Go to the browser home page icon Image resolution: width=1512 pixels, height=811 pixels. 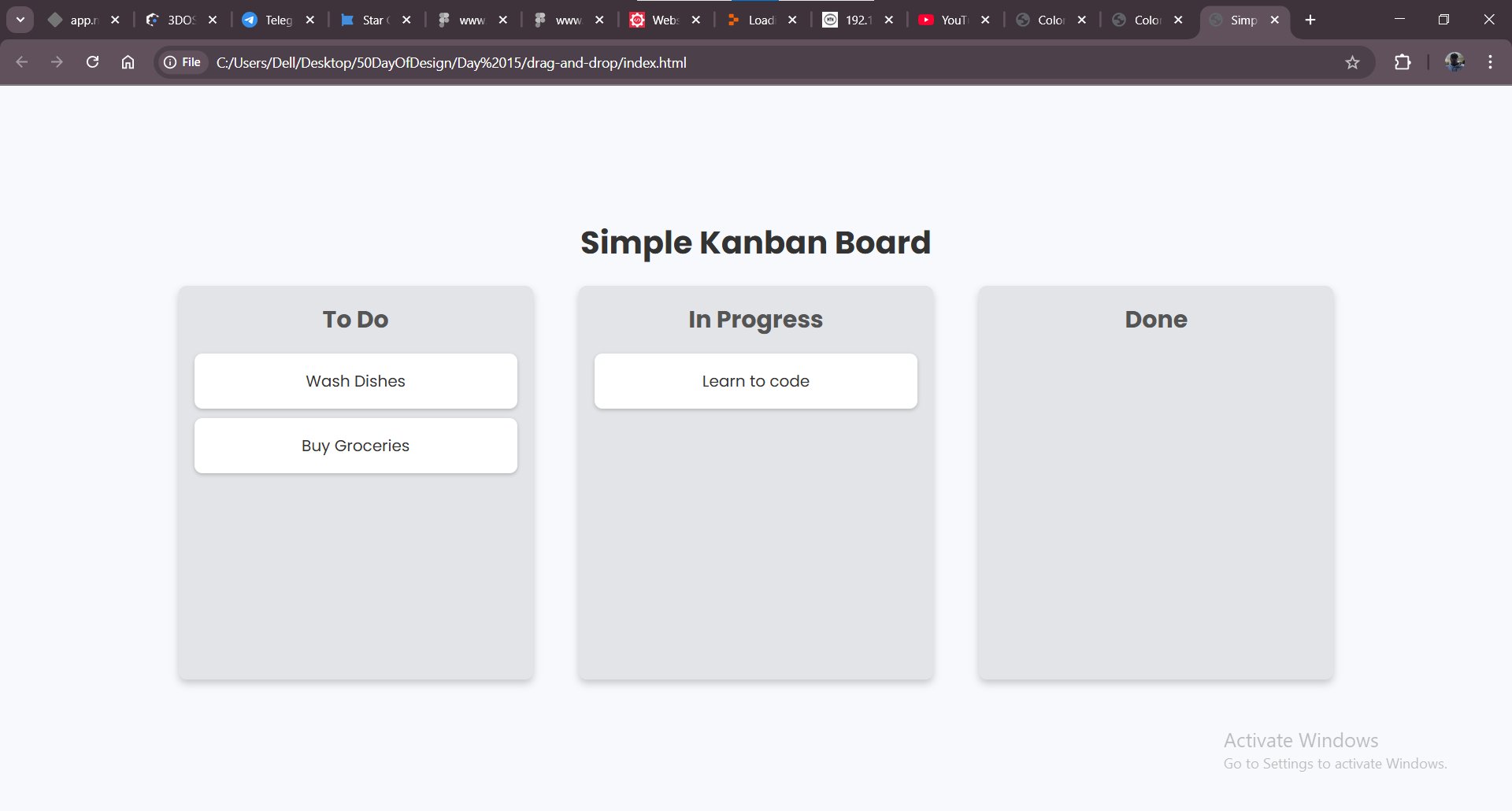(x=128, y=62)
